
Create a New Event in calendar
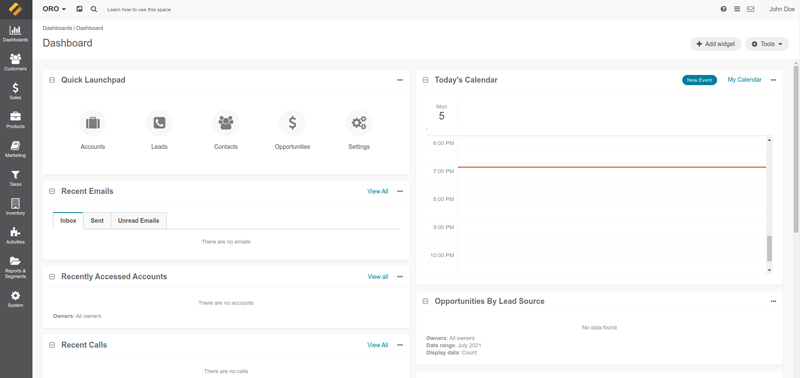(699, 80)
